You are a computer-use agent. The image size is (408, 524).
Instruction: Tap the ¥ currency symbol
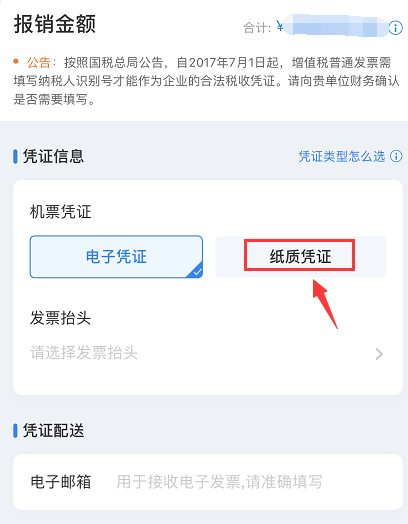click(x=280, y=26)
